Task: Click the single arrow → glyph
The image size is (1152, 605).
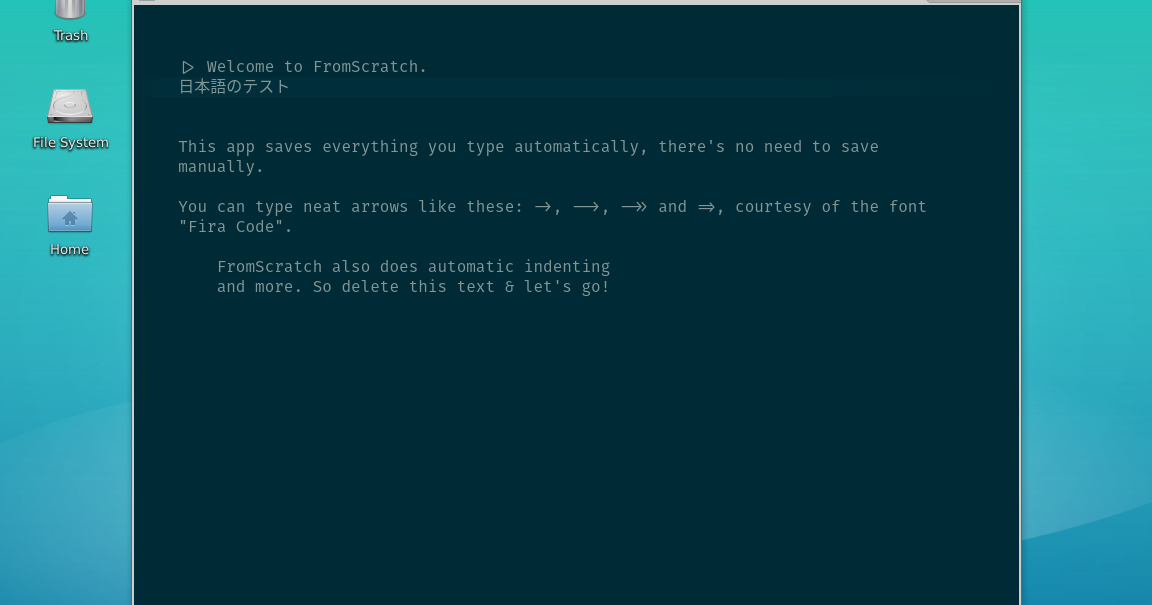Action: [x=543, y=206]
